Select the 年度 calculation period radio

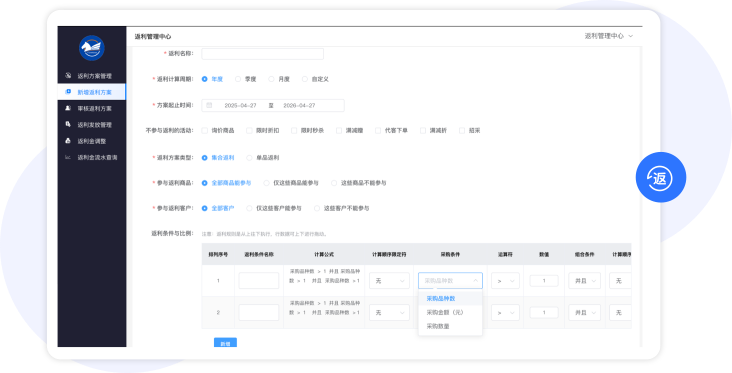204,79
